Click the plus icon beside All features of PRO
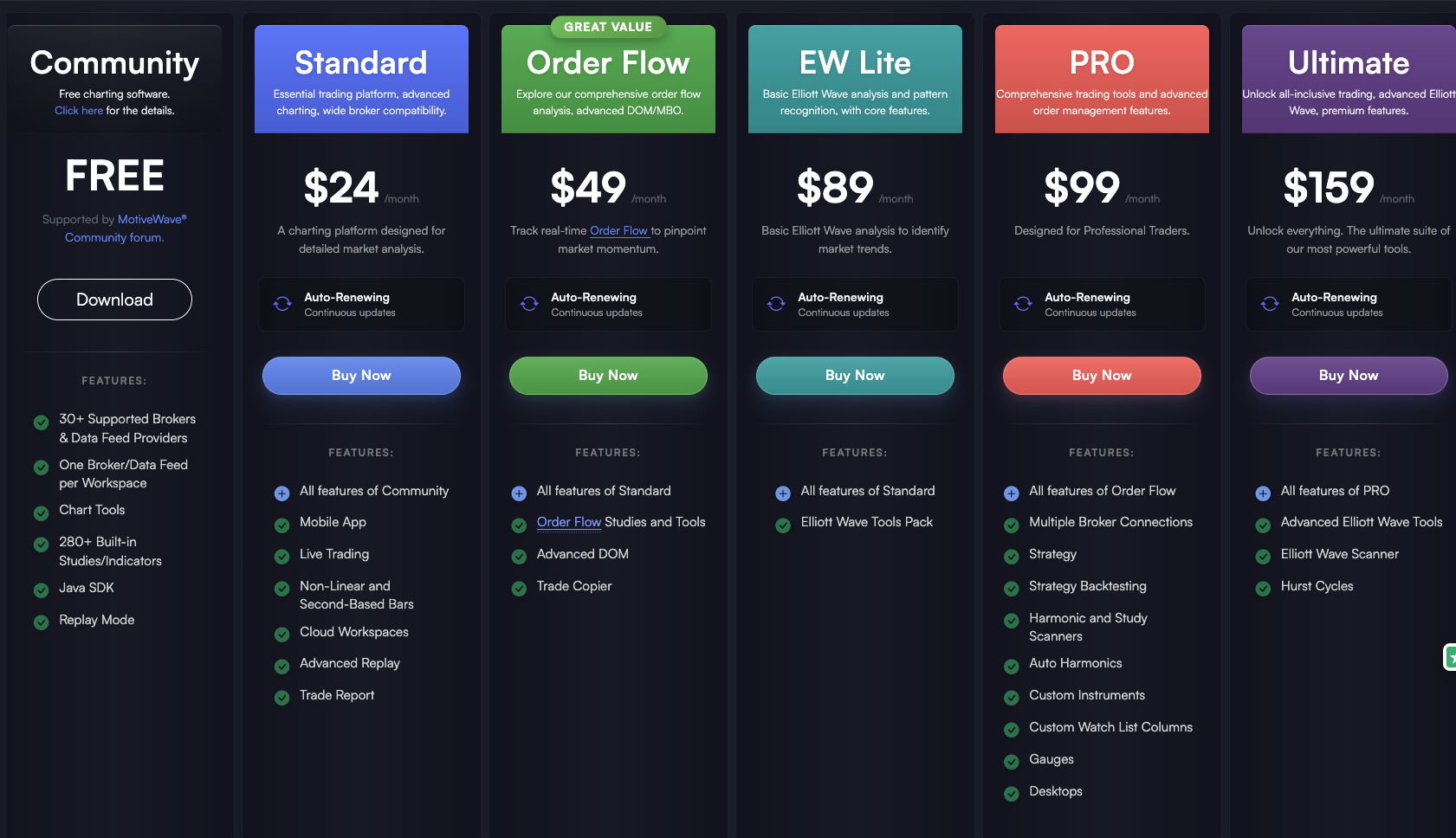This screenshot has height=838, width=1456. (x=1263, y=493)
